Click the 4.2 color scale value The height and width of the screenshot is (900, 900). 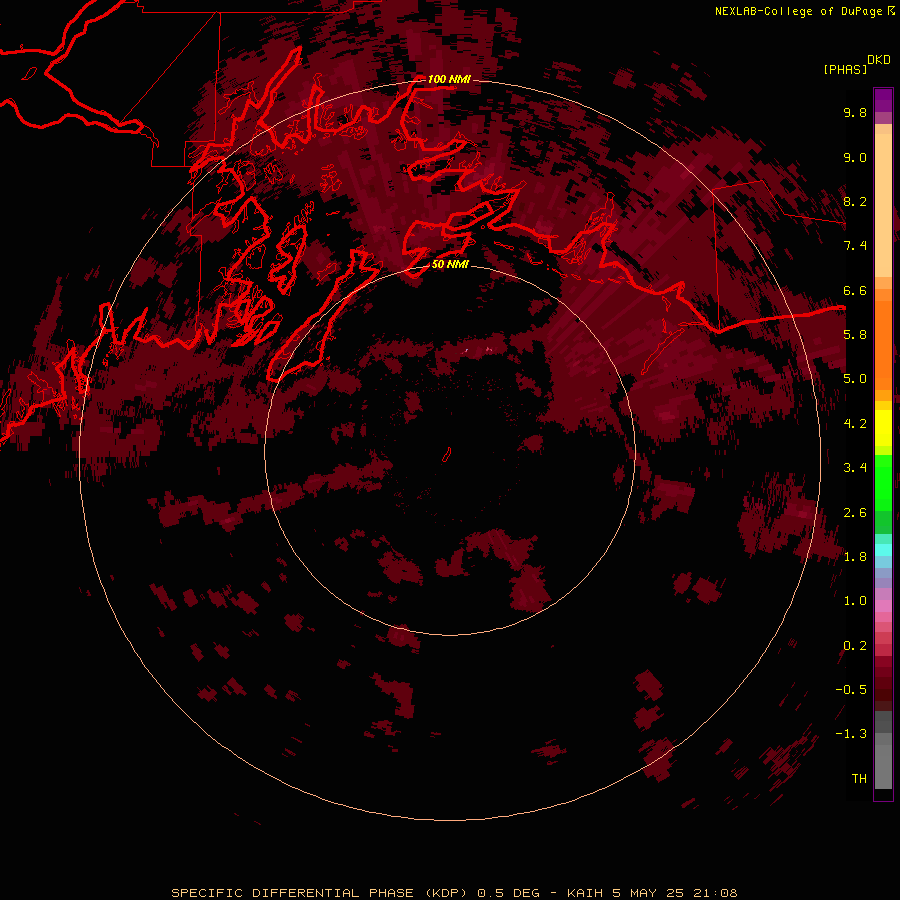coord(855,424)
